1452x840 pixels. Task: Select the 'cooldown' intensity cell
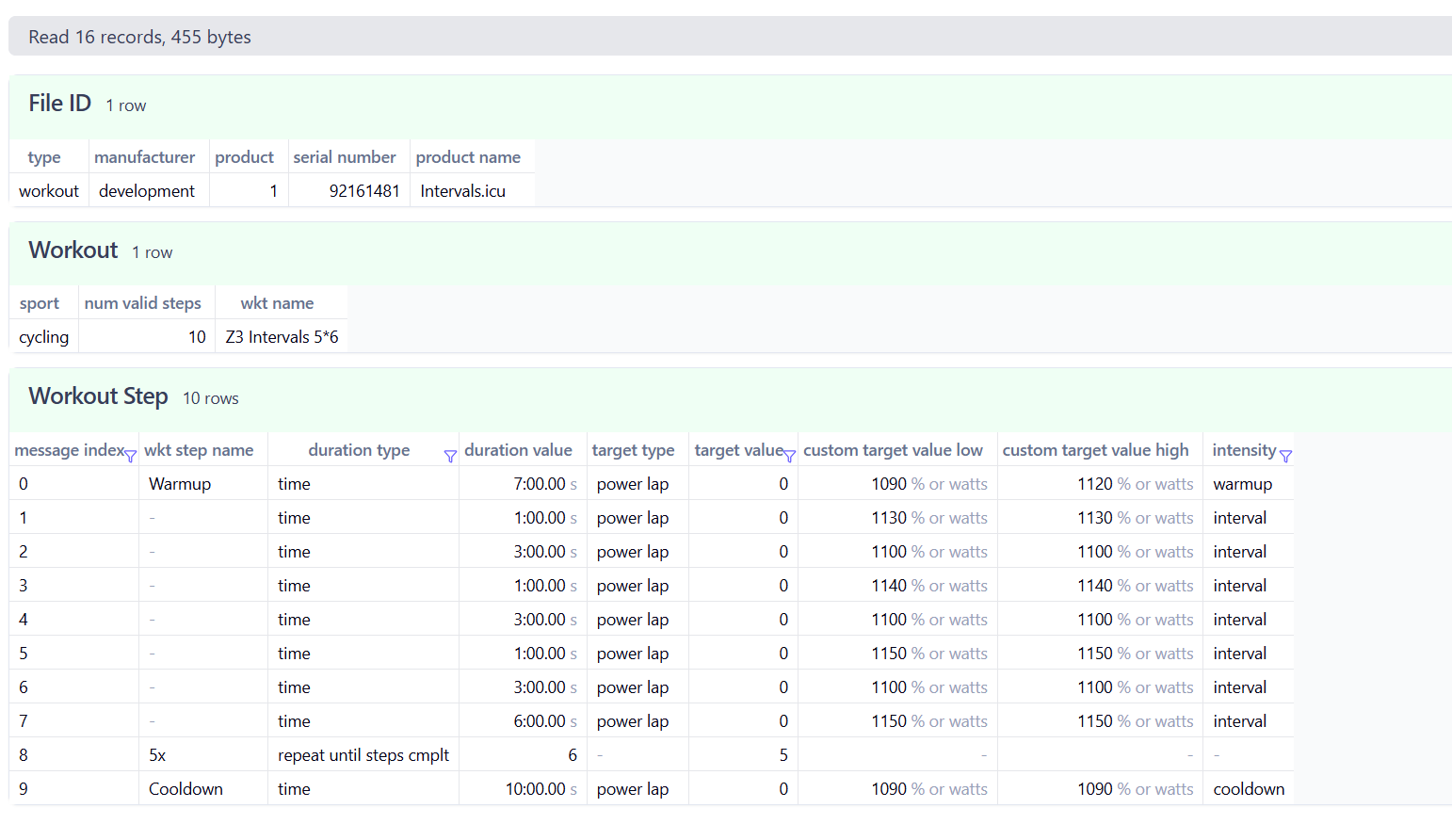1249,789
